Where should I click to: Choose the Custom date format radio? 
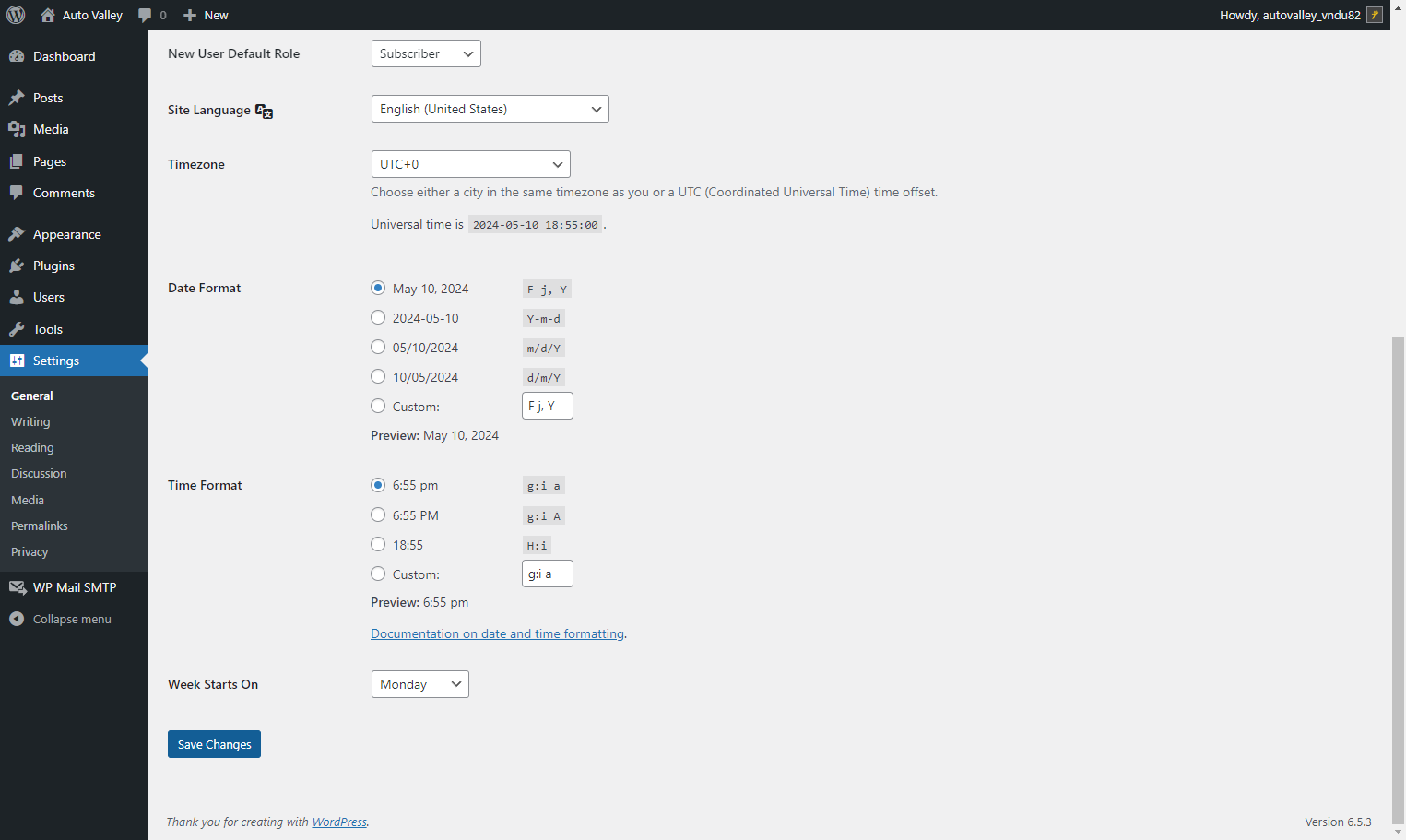click(378, 407)
